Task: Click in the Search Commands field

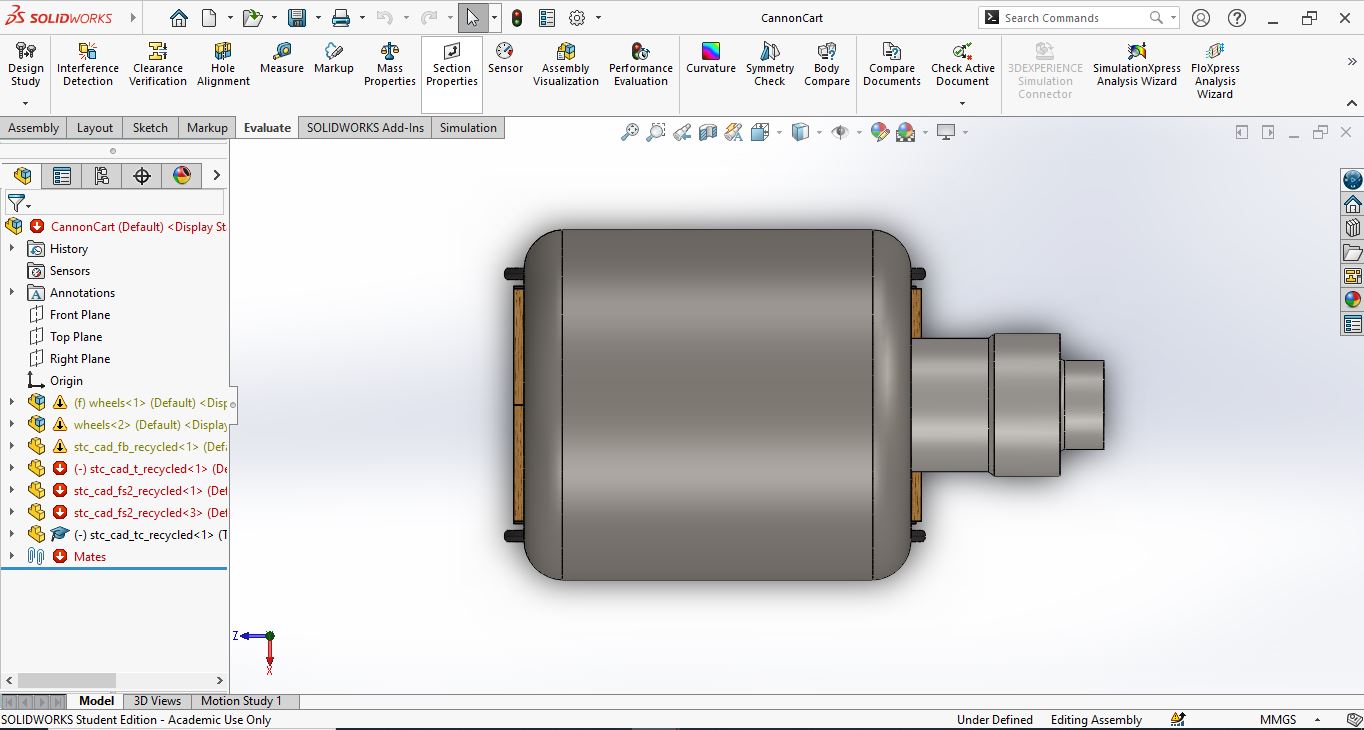Action: coord(1073,18)
